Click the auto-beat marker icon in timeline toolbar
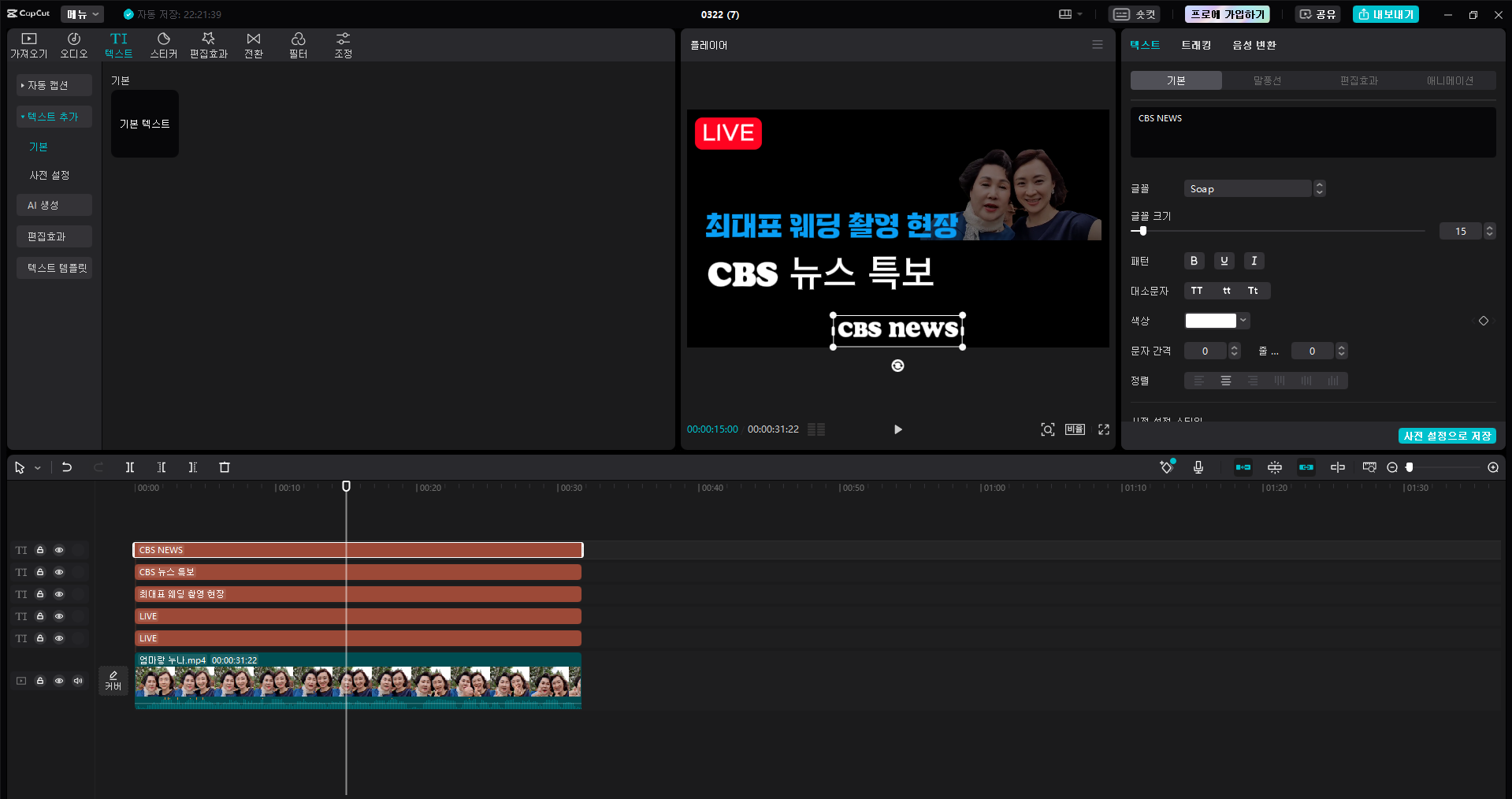1512x799 pixels. (1167, 467)
